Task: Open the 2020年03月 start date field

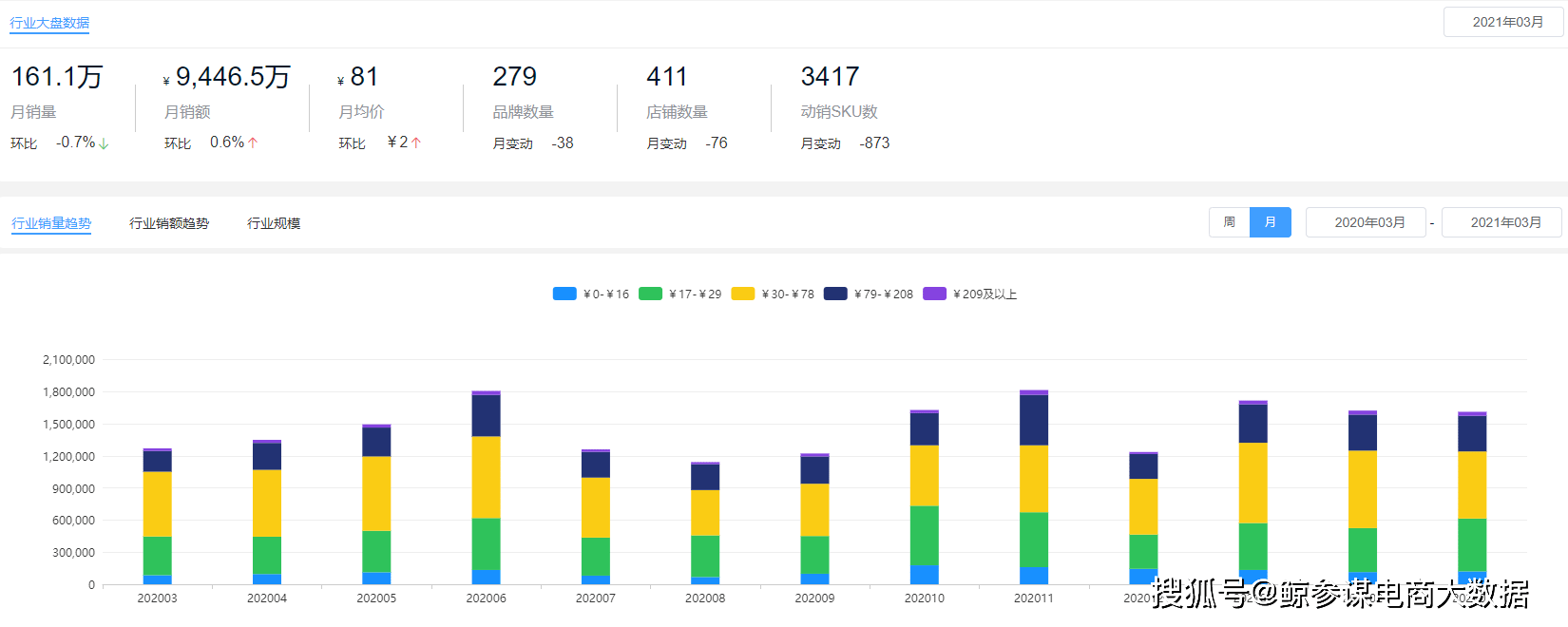Action: tap(1366, 222)
